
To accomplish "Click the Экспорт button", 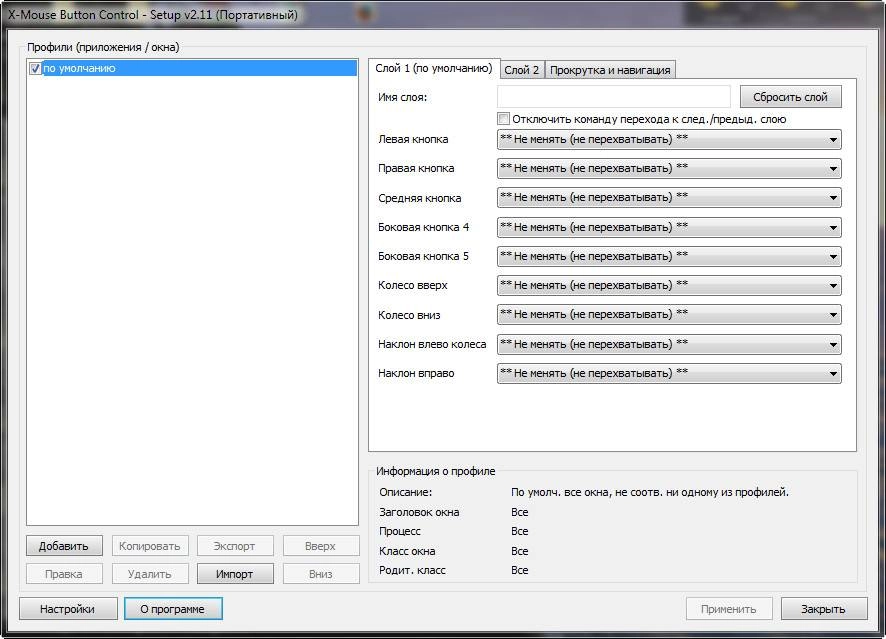I will pyautogui.click(x=234, y=546).
